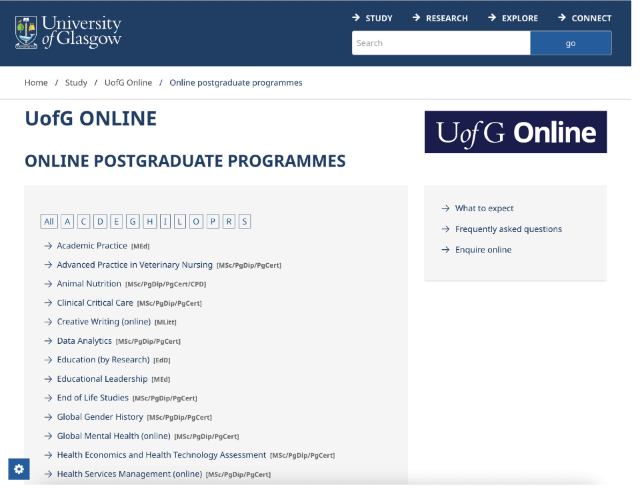Screen dimensions: 640x491
Task: Filter programmes by letter R
Action: 229,222
